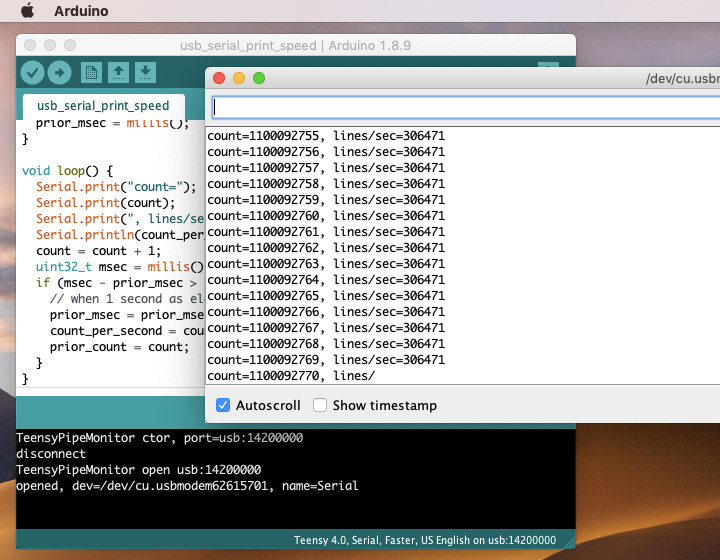Click console line 'opened, dev=/dev/cu.usbmodem62615701'
The image size is (720, 560).
[187, 486]
